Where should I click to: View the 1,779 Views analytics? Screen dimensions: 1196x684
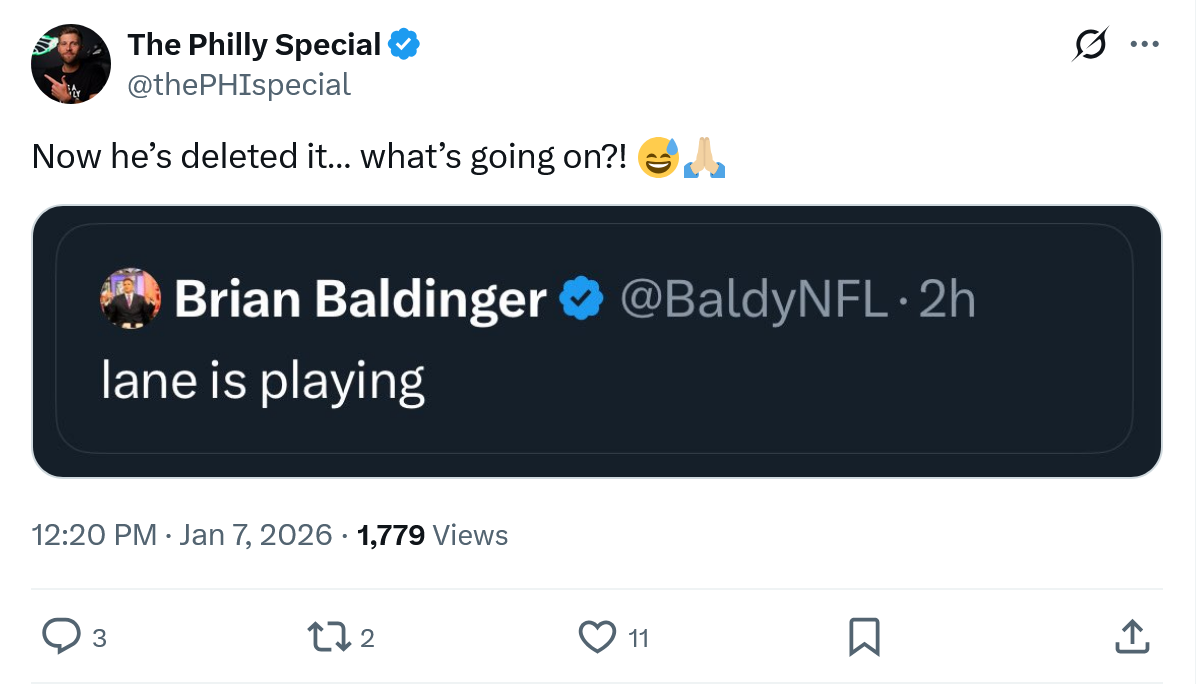point(432,535)
